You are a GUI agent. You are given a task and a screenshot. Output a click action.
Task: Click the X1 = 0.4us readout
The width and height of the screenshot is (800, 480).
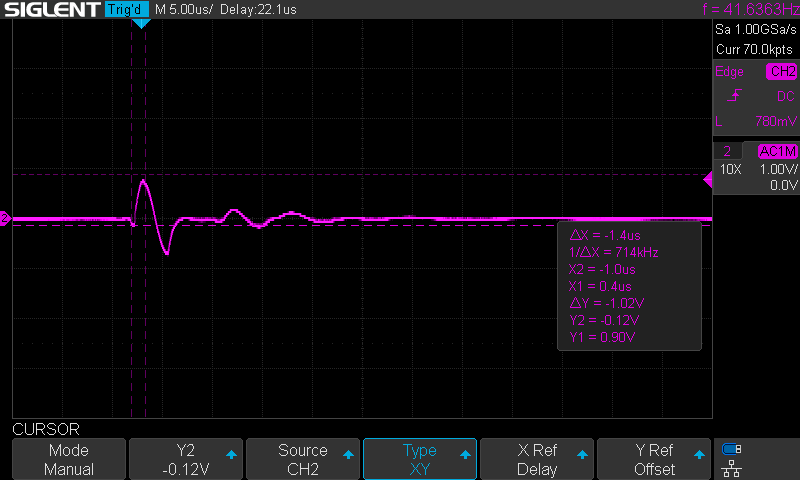coord(600,286)
